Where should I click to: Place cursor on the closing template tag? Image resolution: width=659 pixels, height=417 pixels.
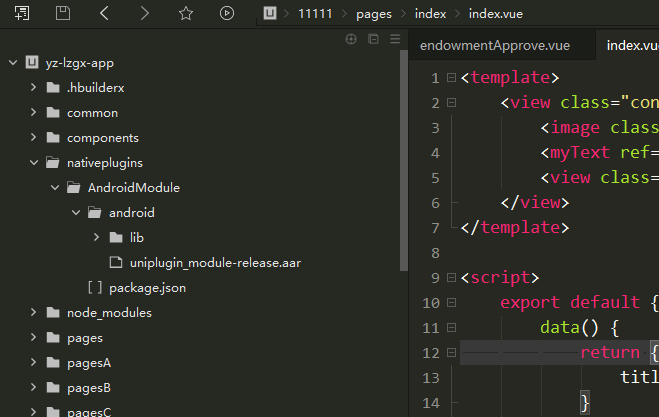coord(515,228)
